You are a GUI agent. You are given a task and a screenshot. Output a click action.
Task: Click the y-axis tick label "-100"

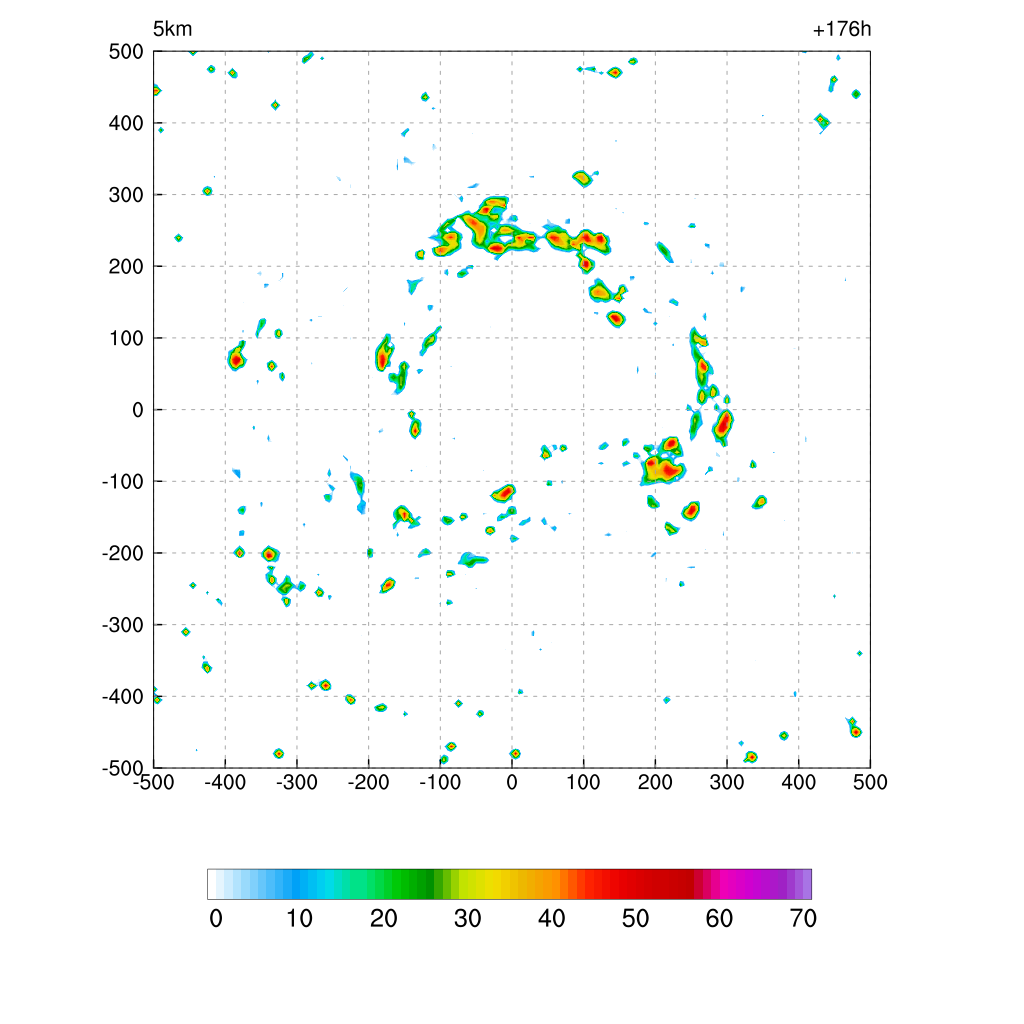tap(123, 482)
